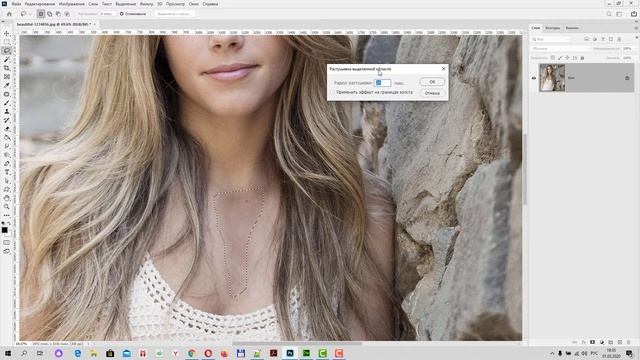Select the Clone Stamp tool
The height and width of the screenshot is (360, 640).
tap(7, 111)
